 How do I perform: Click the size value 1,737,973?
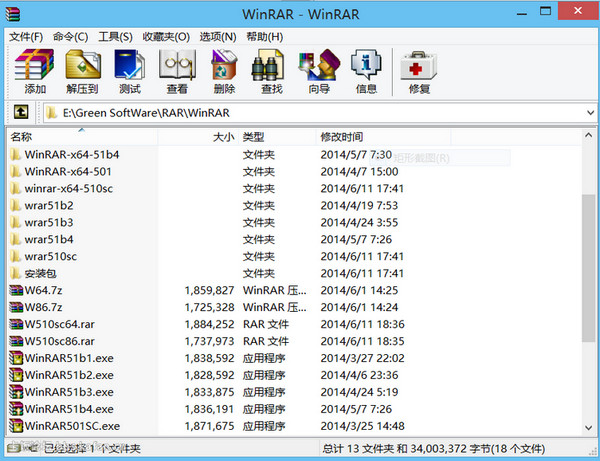pyautogui.click(x=209, y=341)
